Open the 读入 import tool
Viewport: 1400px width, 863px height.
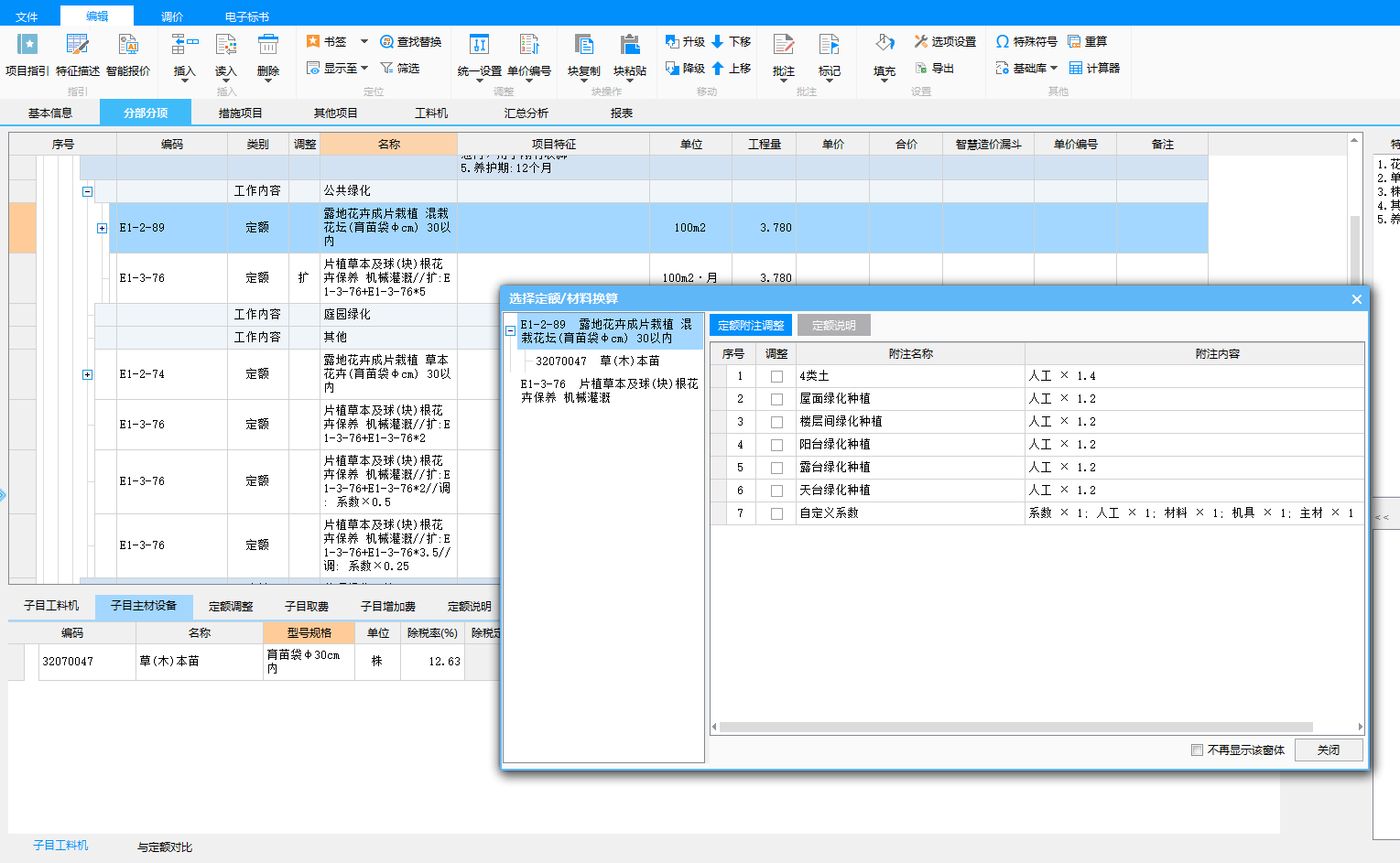point(226,57)
